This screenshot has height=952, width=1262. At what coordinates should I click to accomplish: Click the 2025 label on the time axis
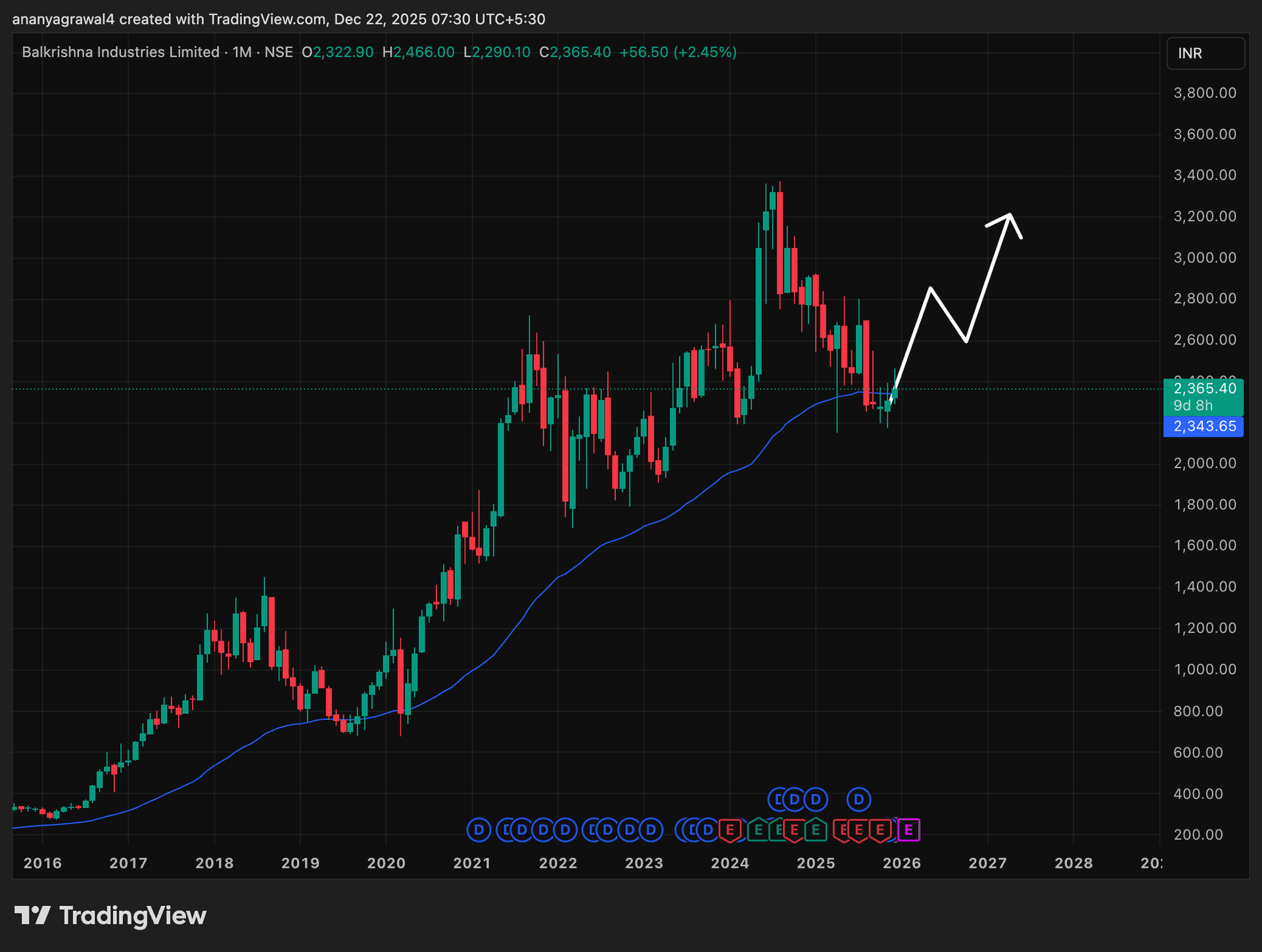(x=816, y=863)
